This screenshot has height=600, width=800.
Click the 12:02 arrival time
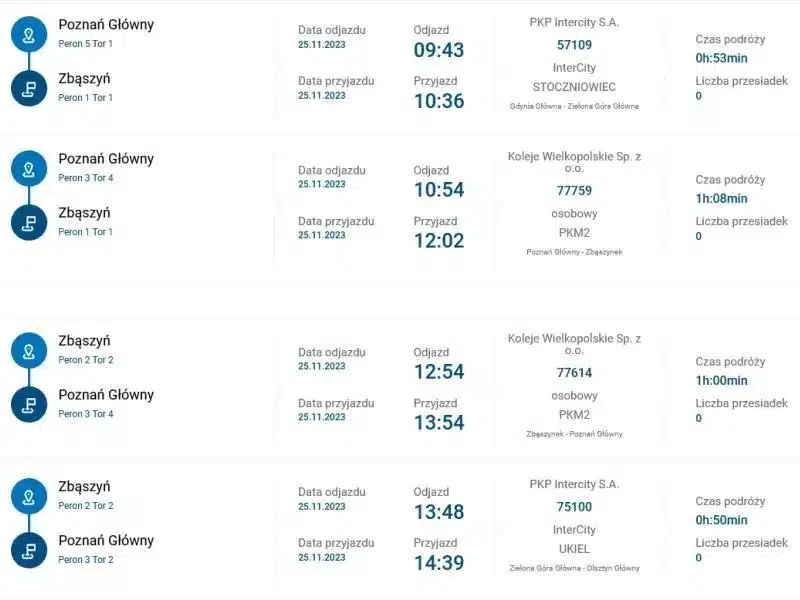click(x=439, y=241)
